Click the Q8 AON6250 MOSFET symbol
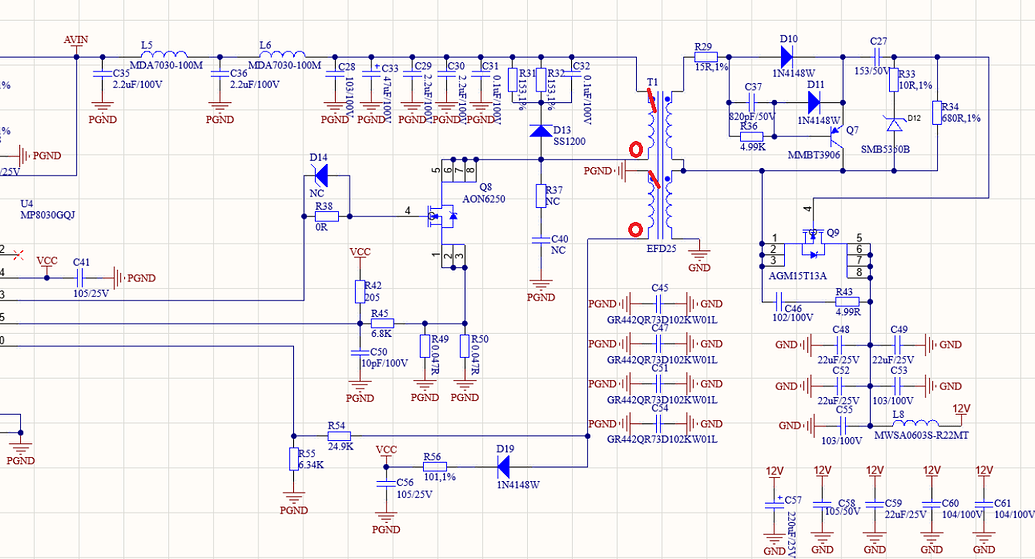This screenshot has width=1035, height=559. click(443, 213)
